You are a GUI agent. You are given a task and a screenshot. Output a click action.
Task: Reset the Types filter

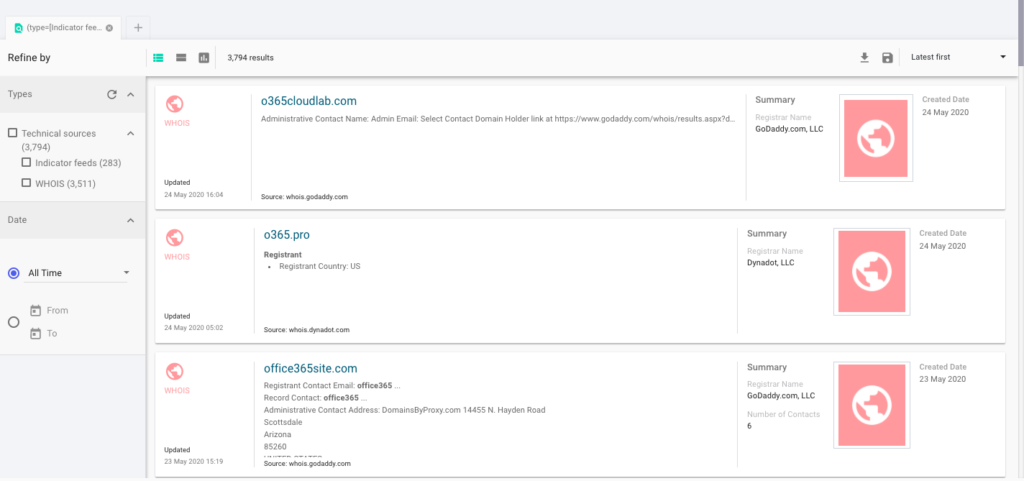click(x=112, y=94)
